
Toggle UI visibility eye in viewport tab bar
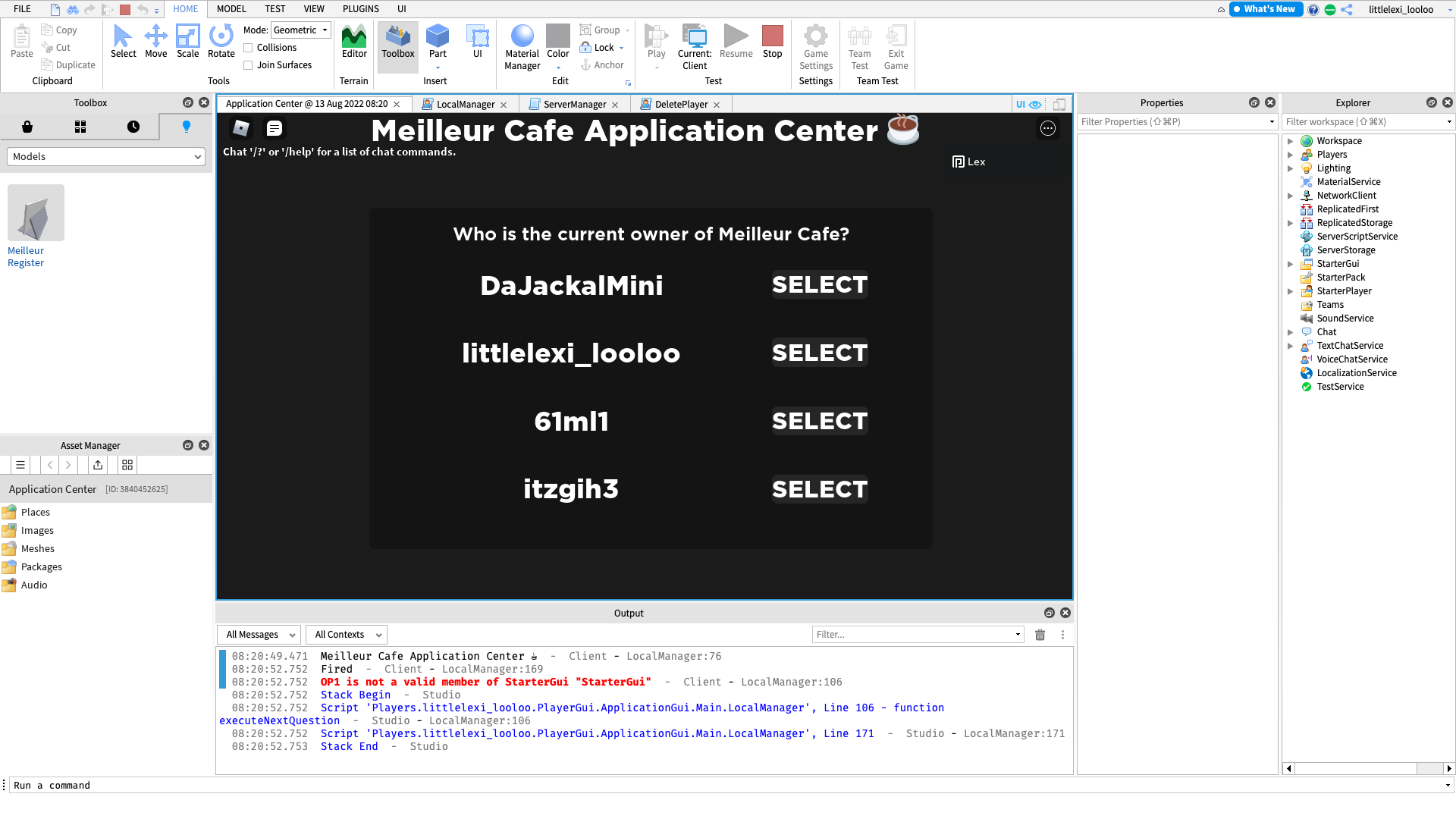1035,105
